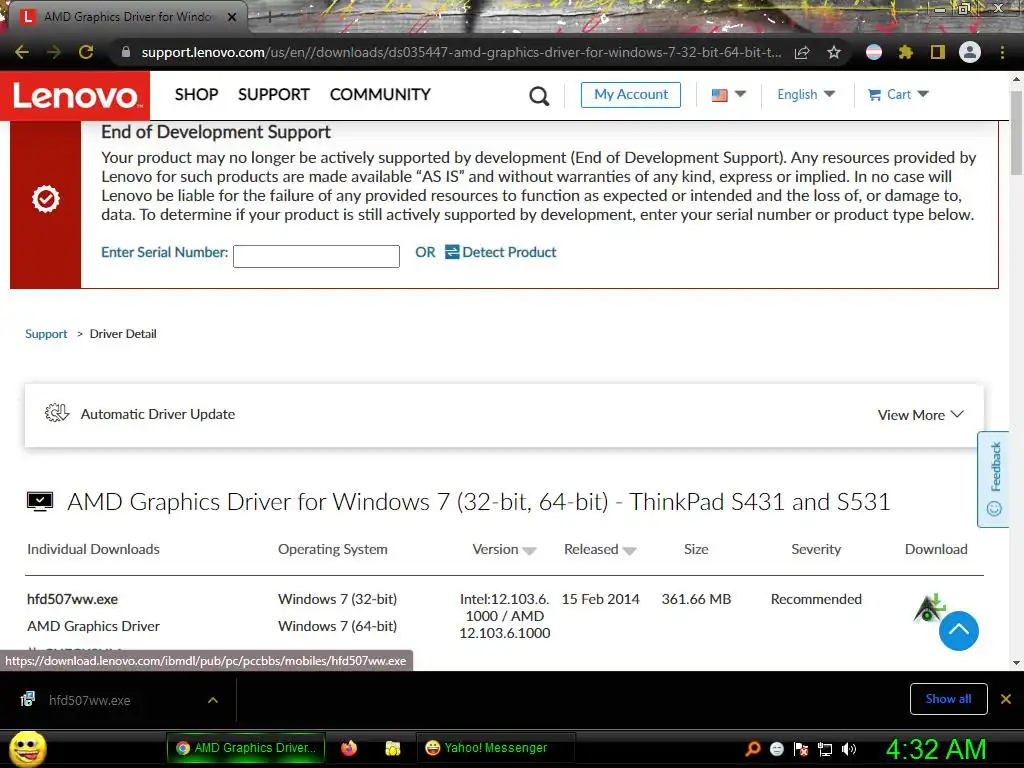This screenshot has width=1024, height=768.
Task: Open the Chrome three-dot menu
Action: click(1002, 52)
